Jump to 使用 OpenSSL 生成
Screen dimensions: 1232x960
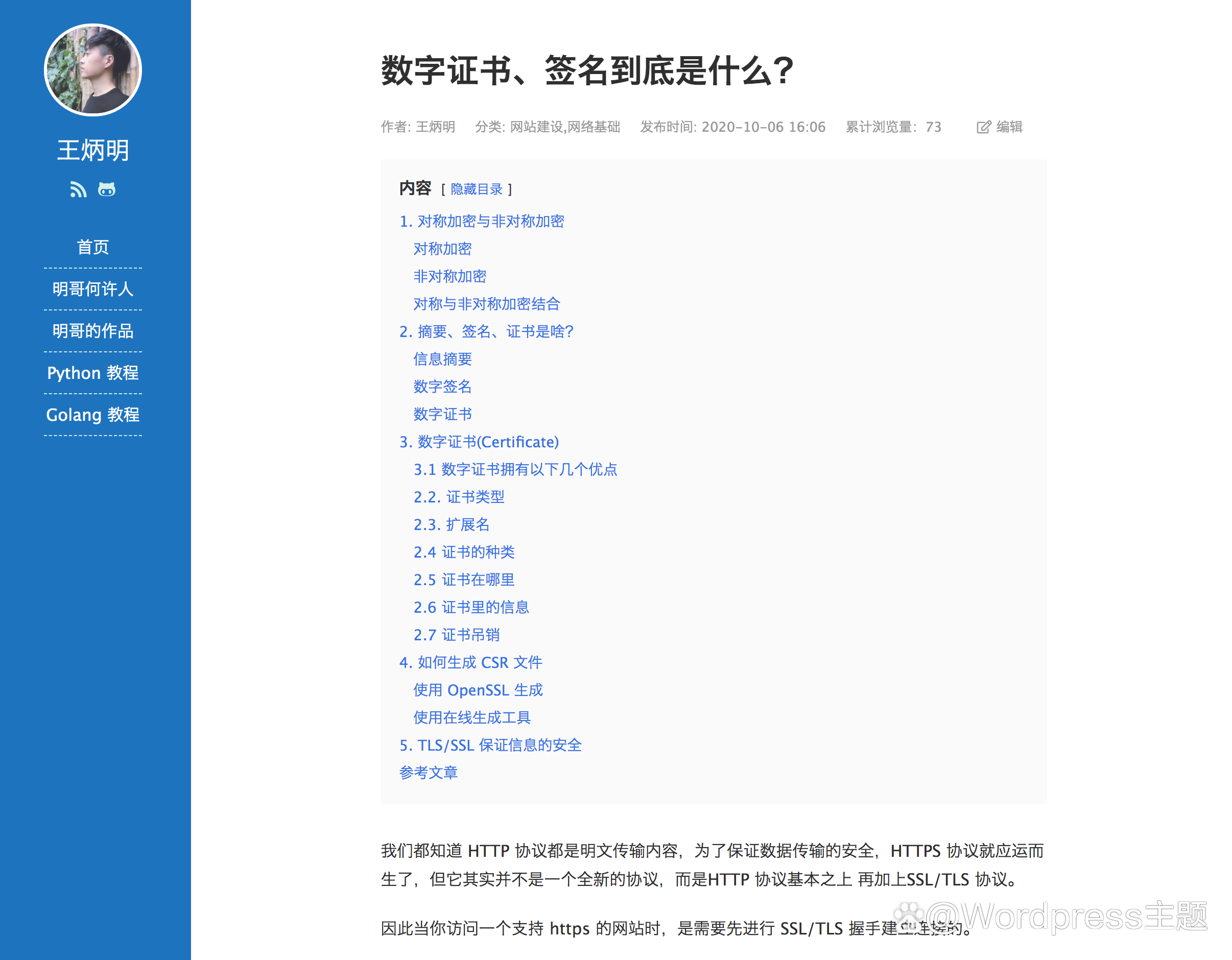(x=478, y=690)
